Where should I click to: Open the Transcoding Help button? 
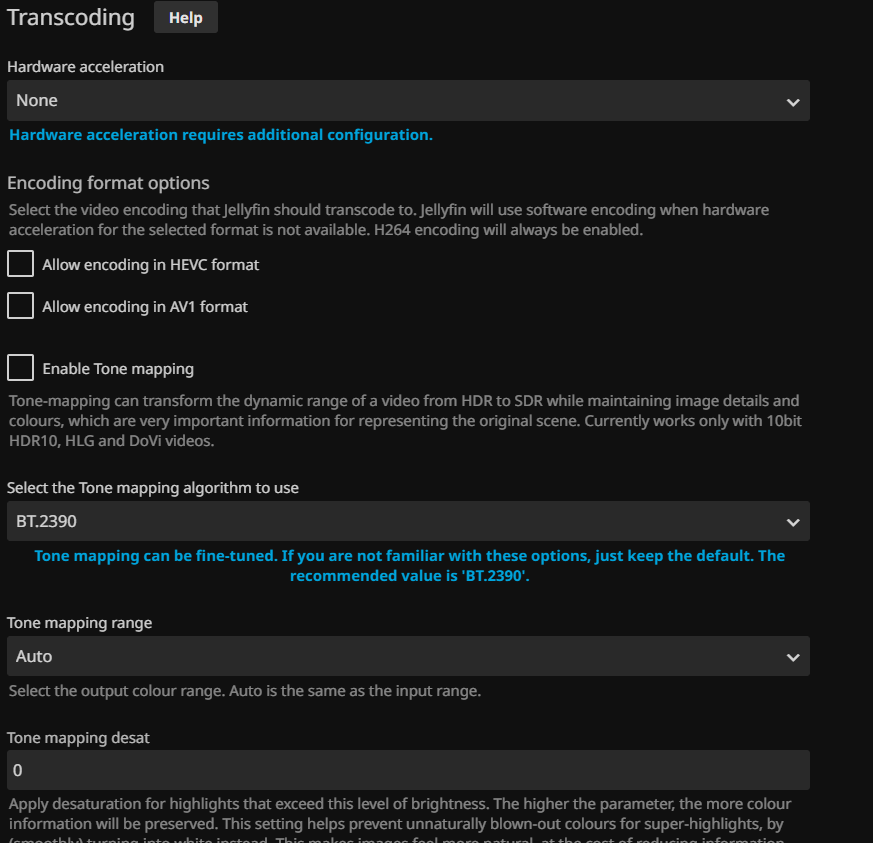(185, 18)
